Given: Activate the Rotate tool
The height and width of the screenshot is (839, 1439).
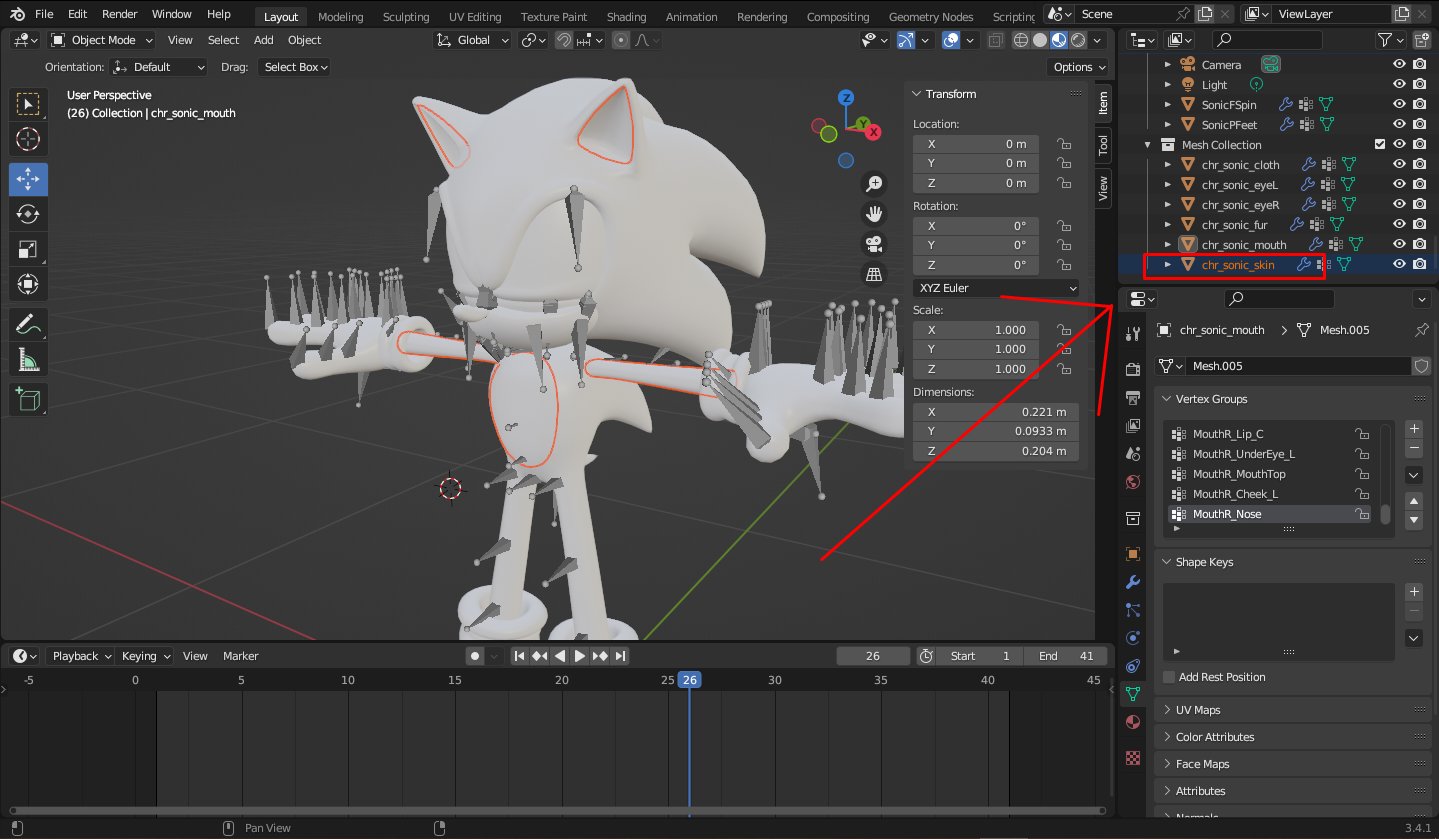Looking at the screenshot, I should [28, 214].
